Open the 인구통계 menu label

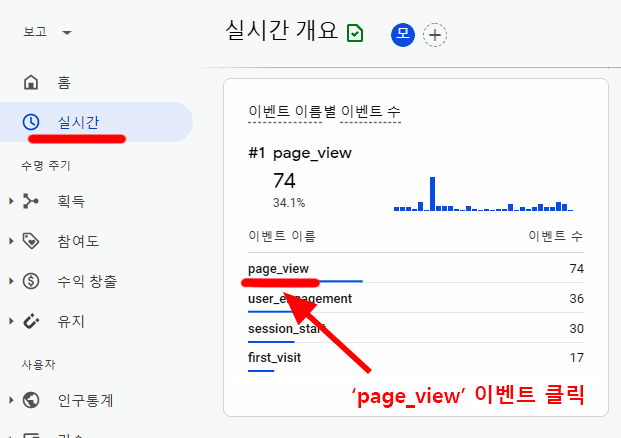pos(85,400)
